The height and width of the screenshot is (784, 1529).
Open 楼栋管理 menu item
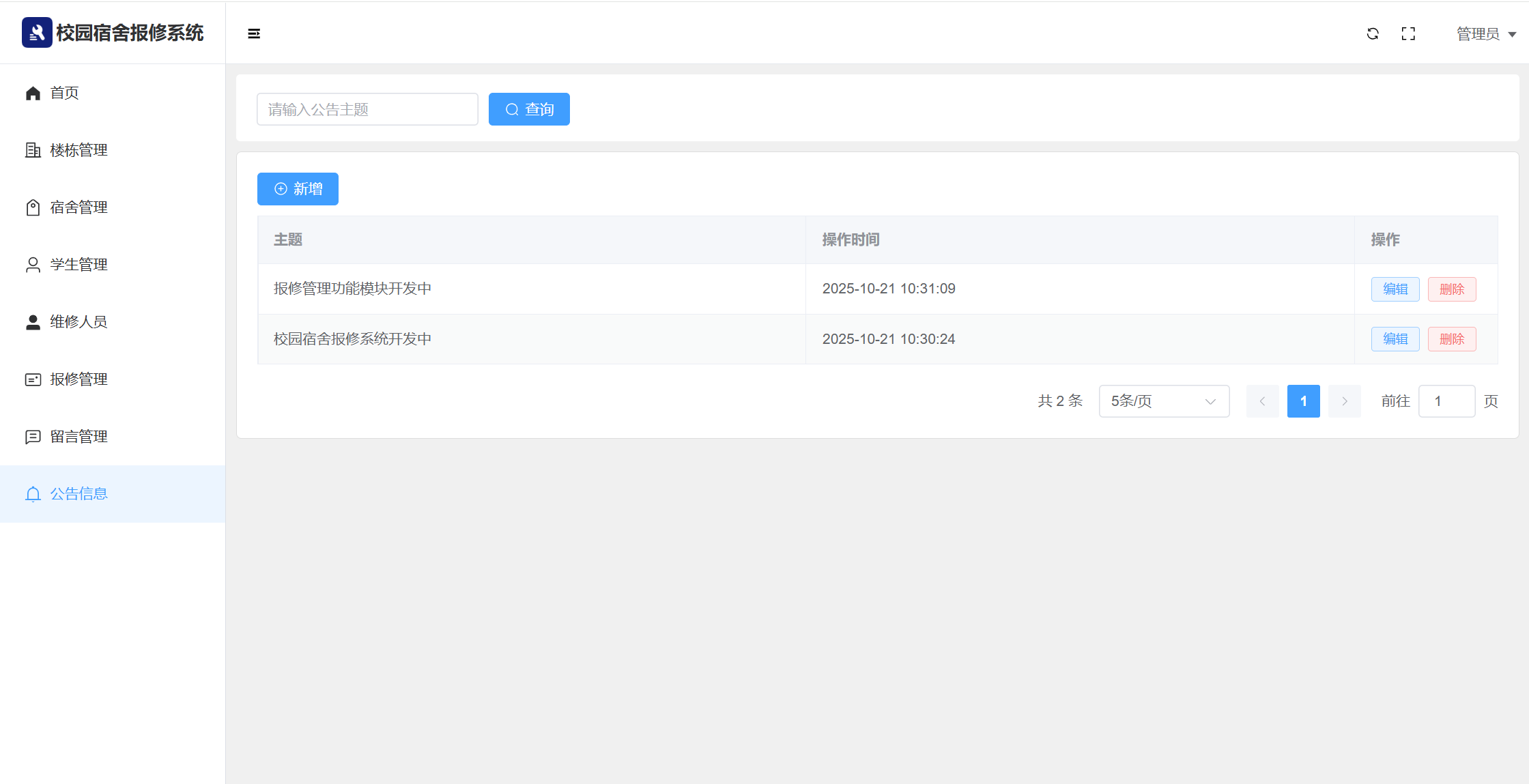(x=78, y=150)
